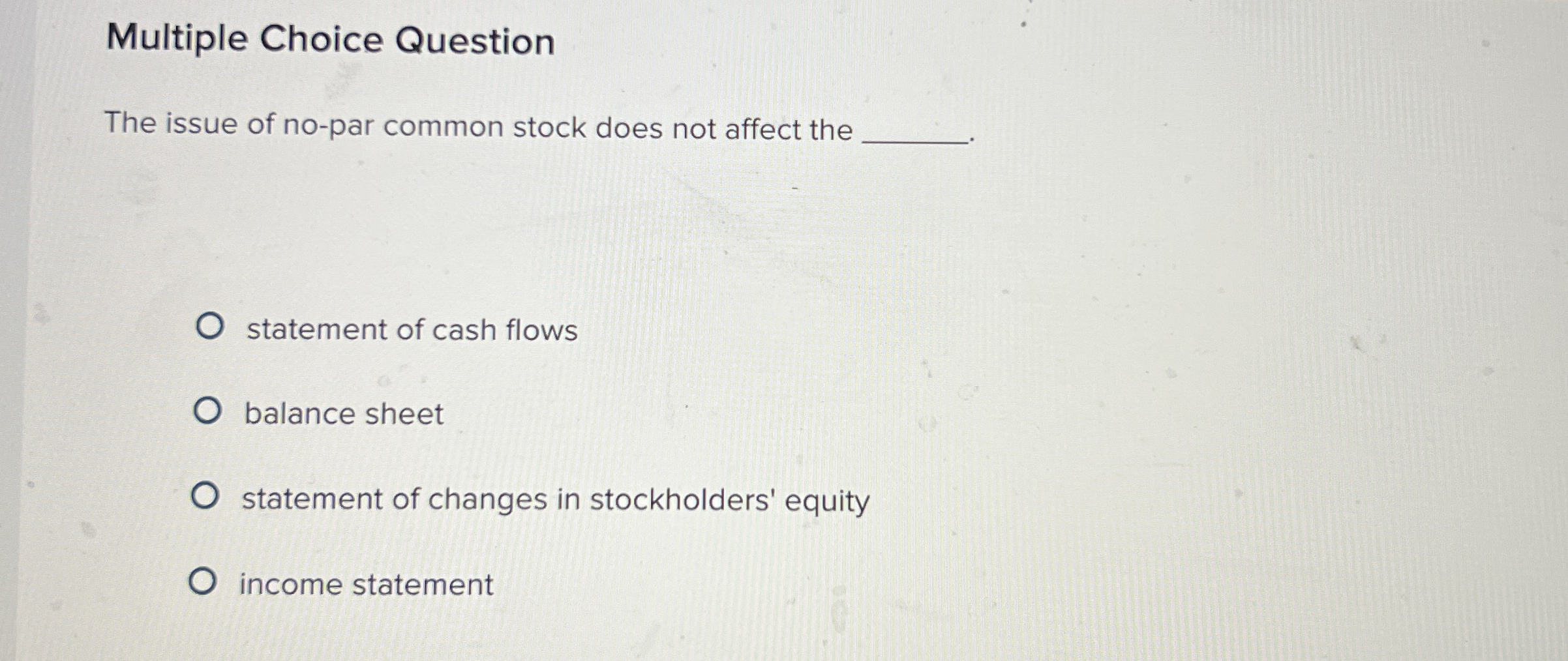Click the income statement label text
1568x661 pixels.
[x=365, y=583]
